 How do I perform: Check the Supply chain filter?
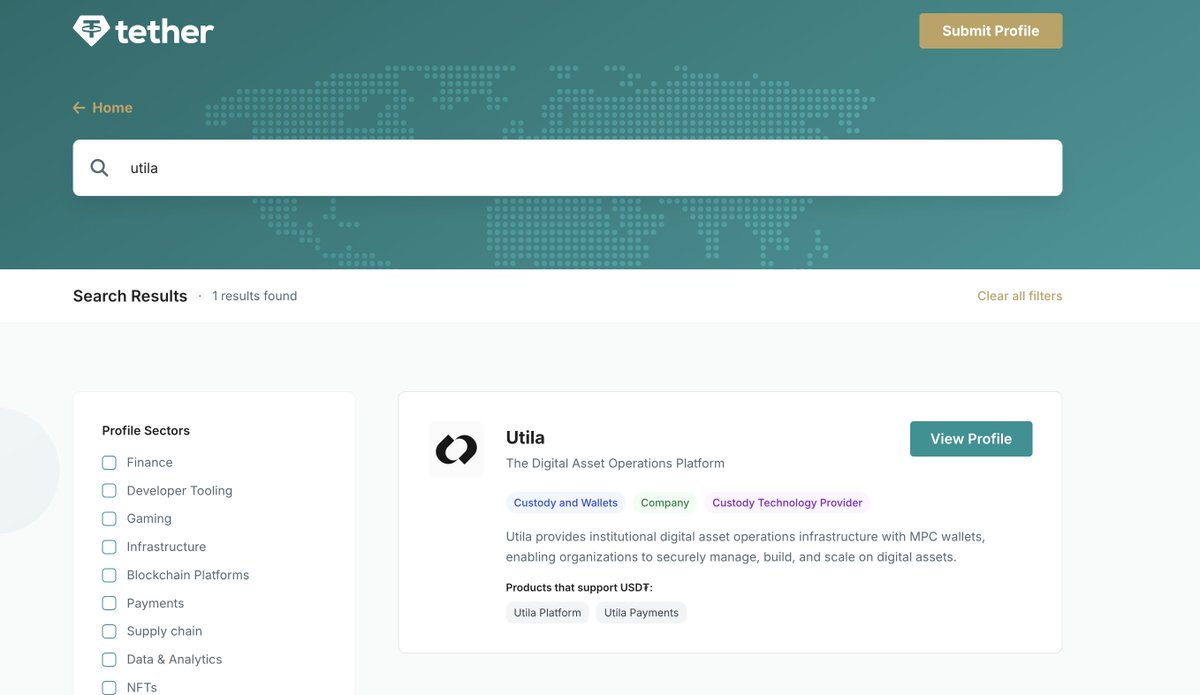[109, 631]
